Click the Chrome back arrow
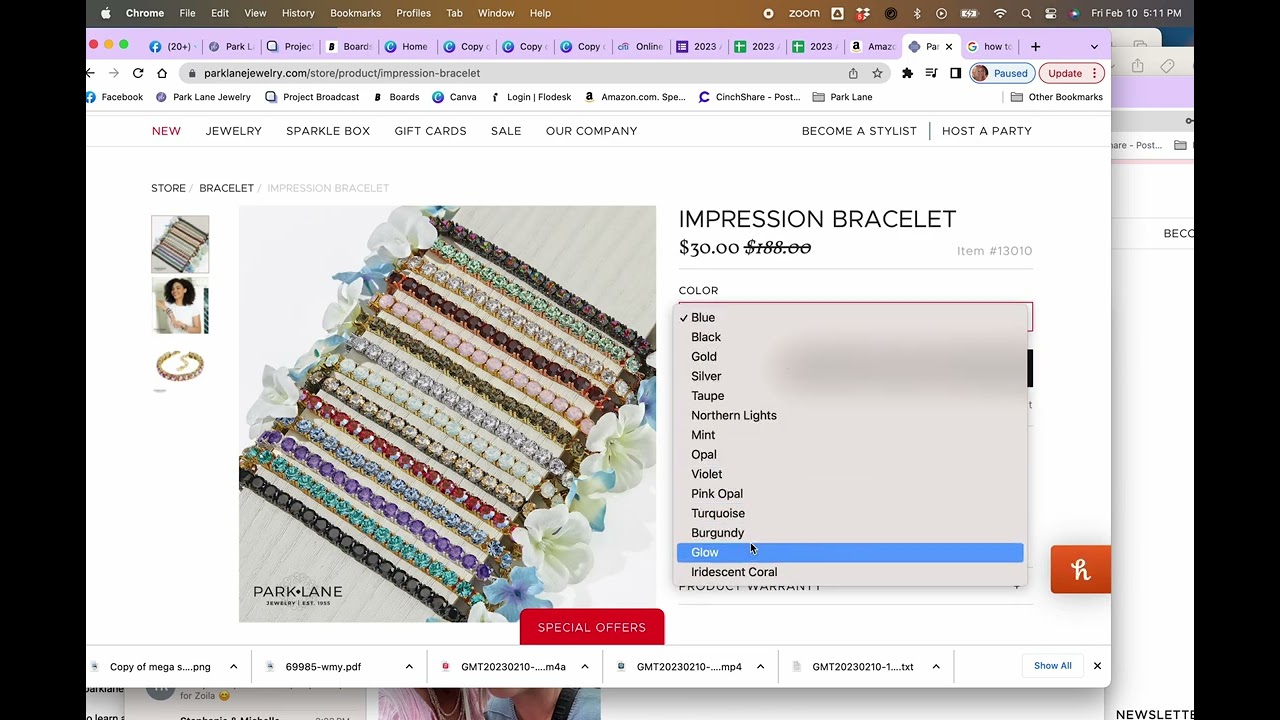Image resolution: width=1280 pixels, height=720 pixels. click(x=90, y=73)
